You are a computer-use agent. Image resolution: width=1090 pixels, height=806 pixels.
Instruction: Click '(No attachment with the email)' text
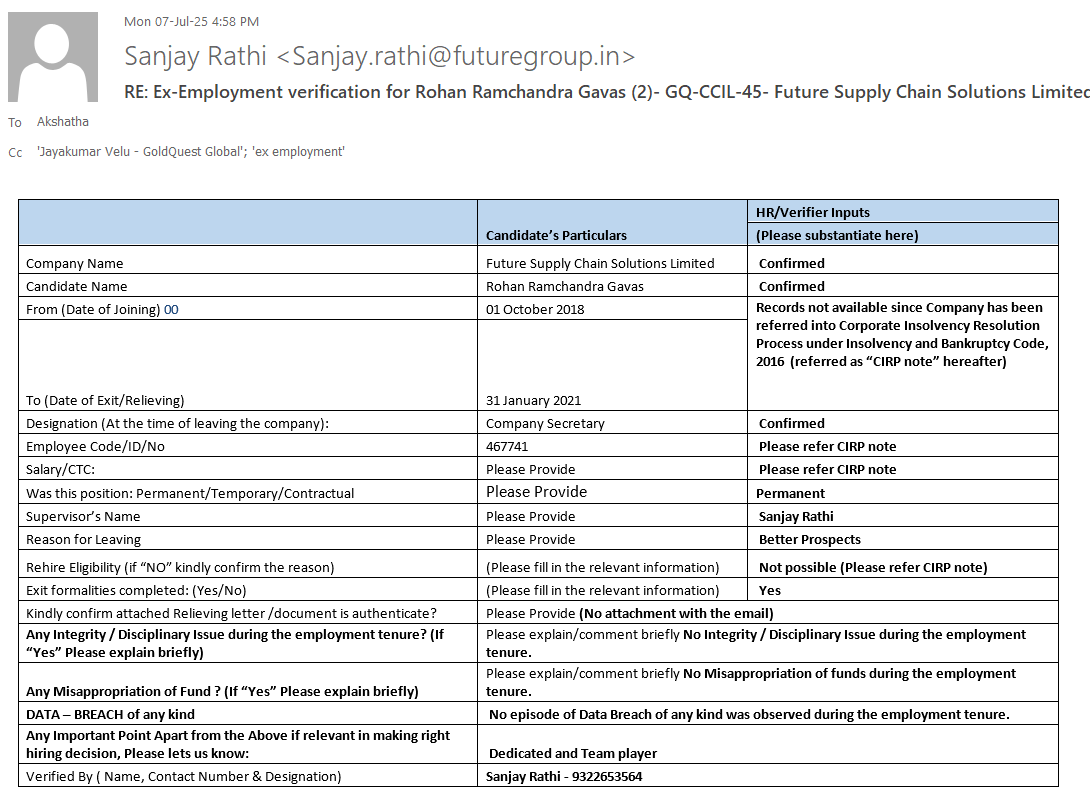[676, 613]
